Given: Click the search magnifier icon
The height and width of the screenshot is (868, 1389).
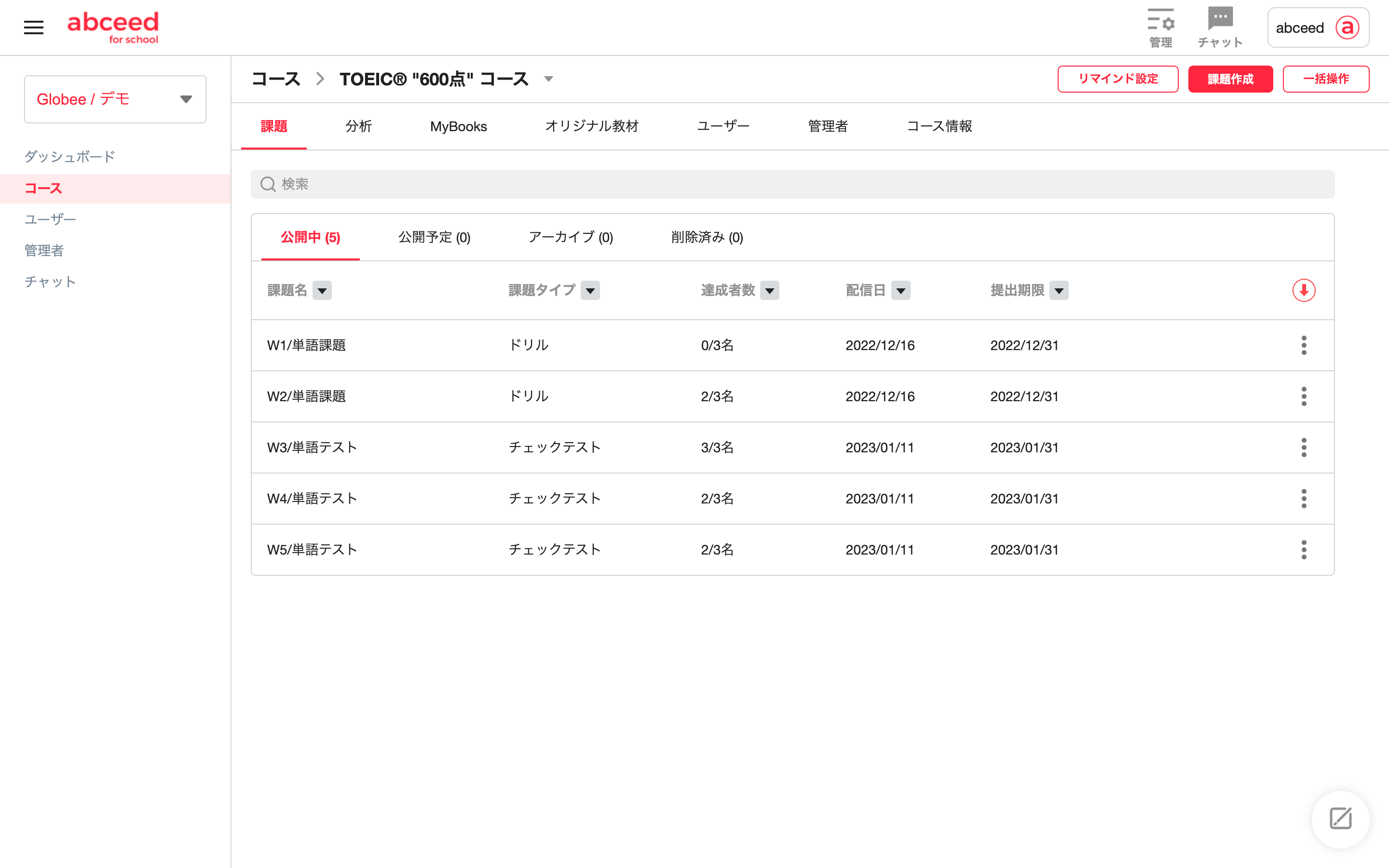Looking at the screenshot, I should click(268, 184).
